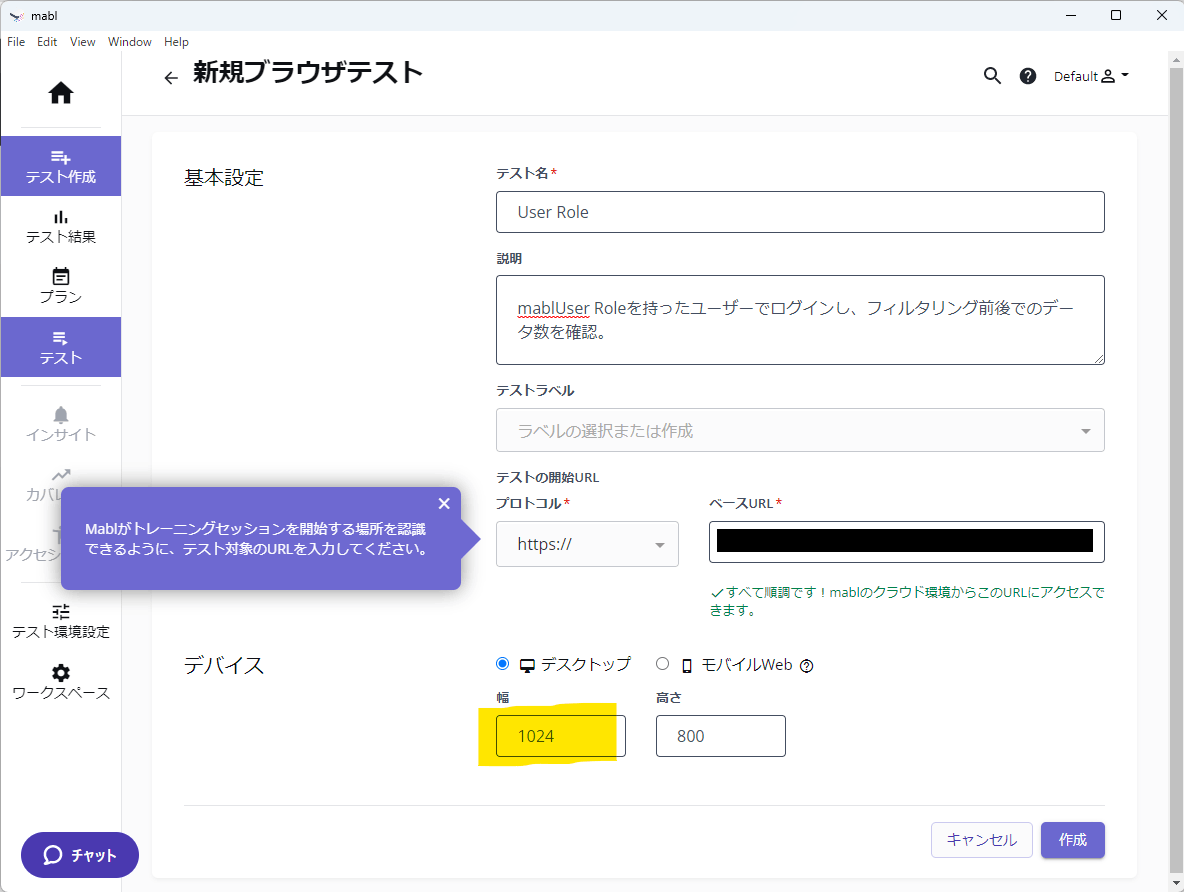Viewport: 1184px width, 892px height.
Task: Open the View menu
Action: (82, 42)
